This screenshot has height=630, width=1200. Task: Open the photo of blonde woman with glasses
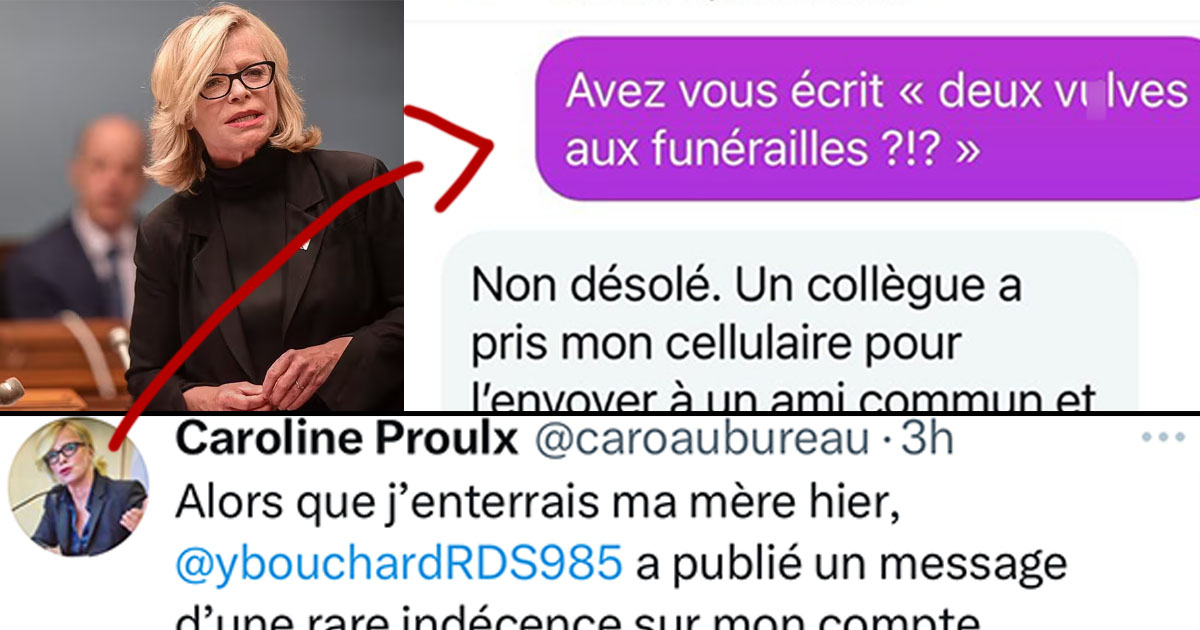pos(201,205)
